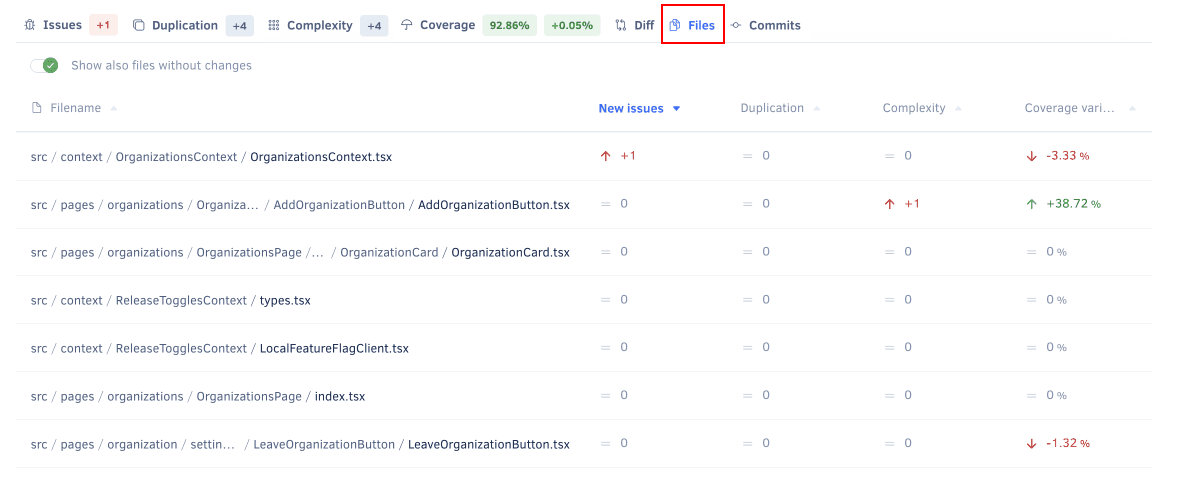The image size is (1180, 486).
Task: Click red up arrow in OrganizationsContext.tsx row
Action: pos(605,156)
